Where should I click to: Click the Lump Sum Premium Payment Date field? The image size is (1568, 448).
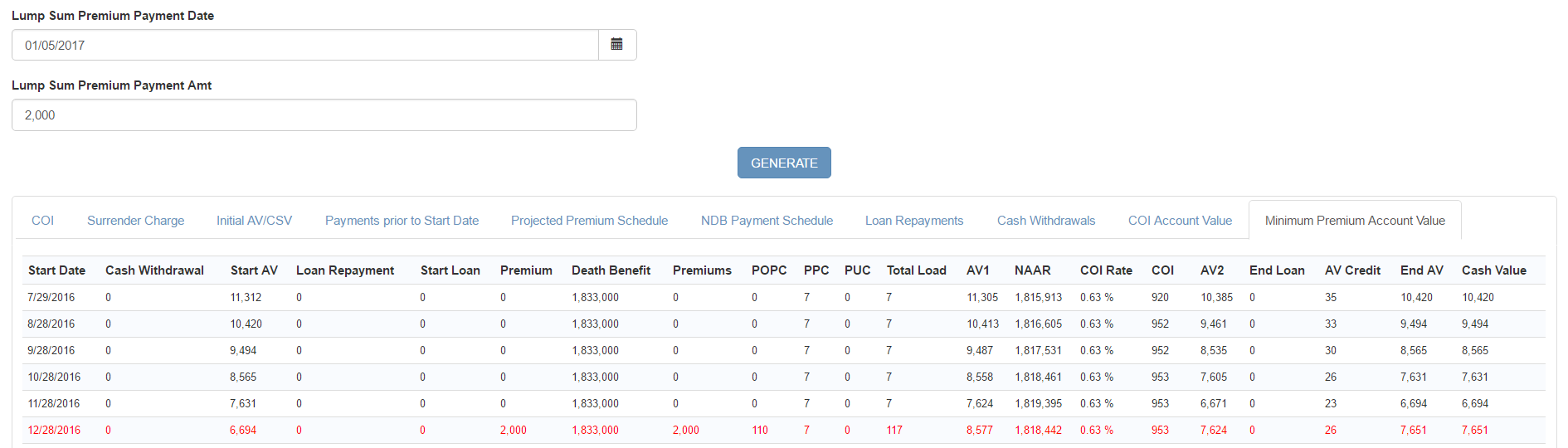[304, 45]
